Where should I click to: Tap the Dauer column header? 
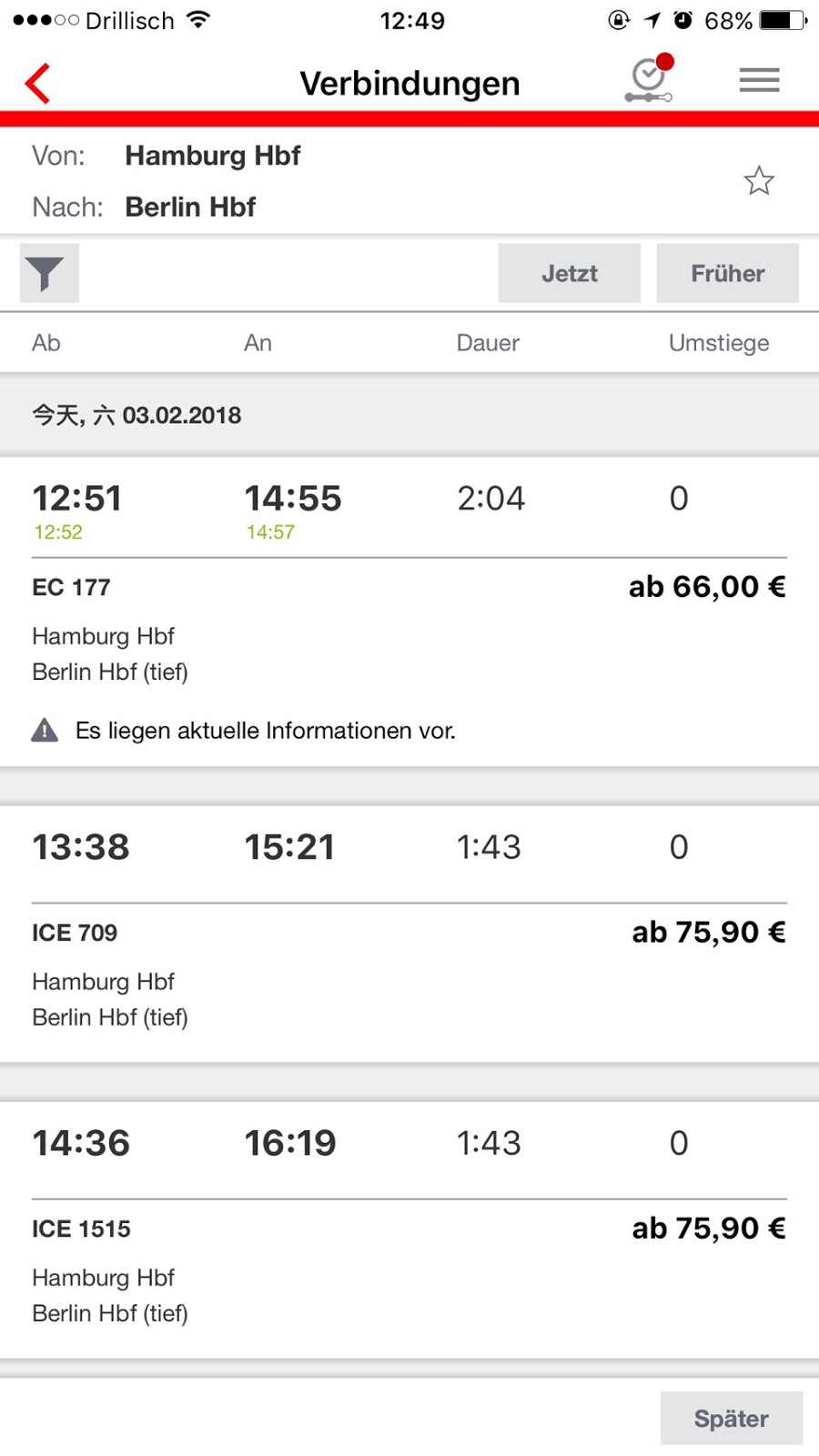[x=488, y=343]
